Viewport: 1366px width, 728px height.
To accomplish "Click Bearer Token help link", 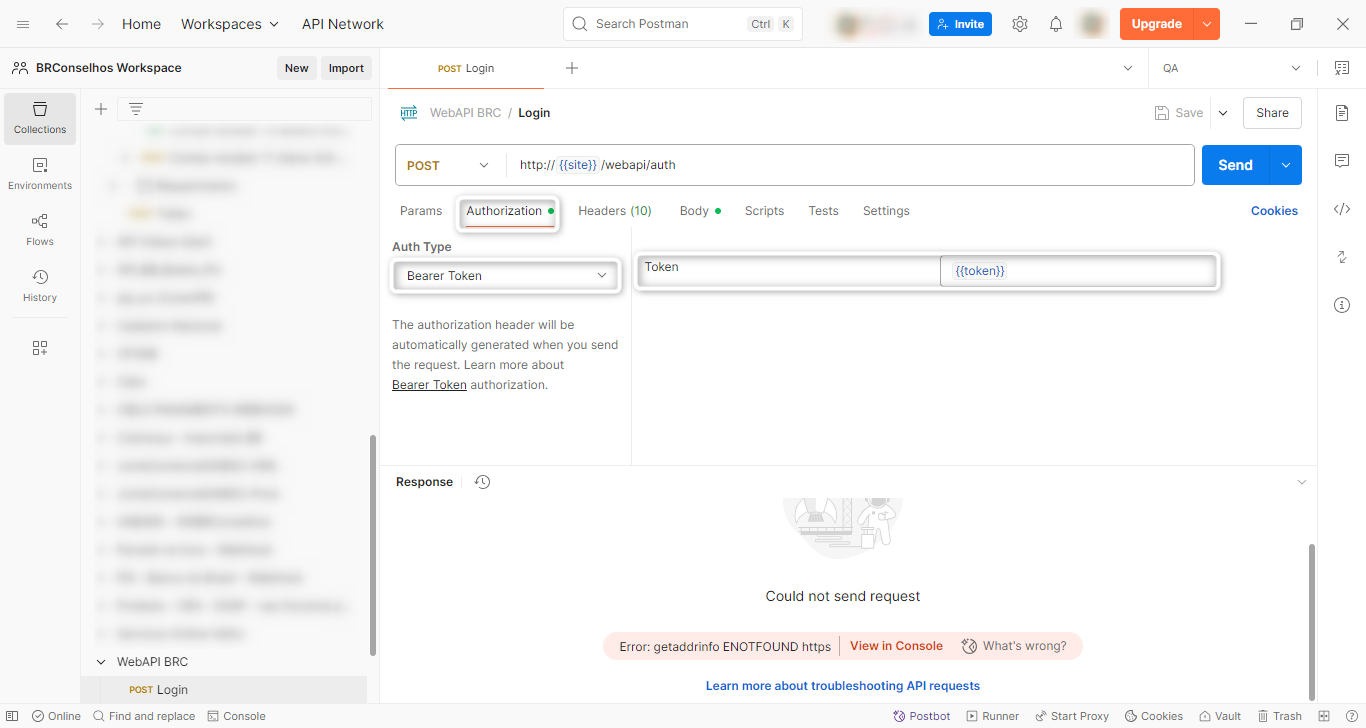I will pyautogui.click(x=429, y=385).
